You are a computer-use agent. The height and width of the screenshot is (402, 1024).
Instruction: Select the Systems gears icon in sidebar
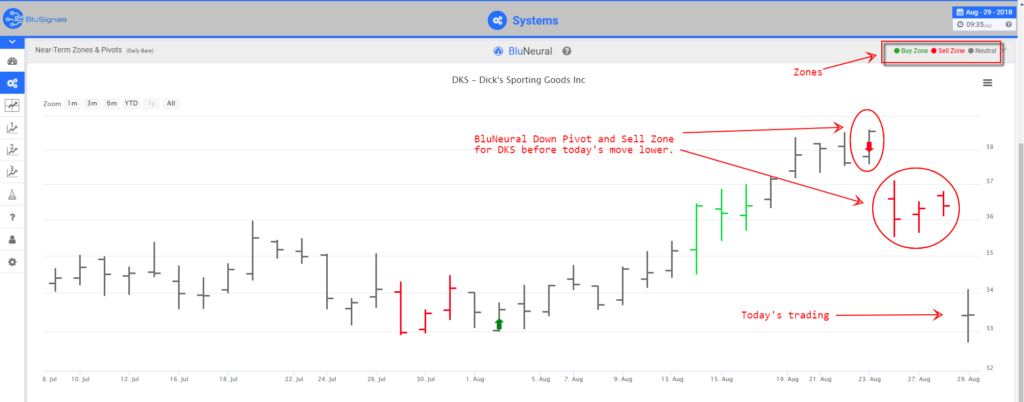click(12, 83)
